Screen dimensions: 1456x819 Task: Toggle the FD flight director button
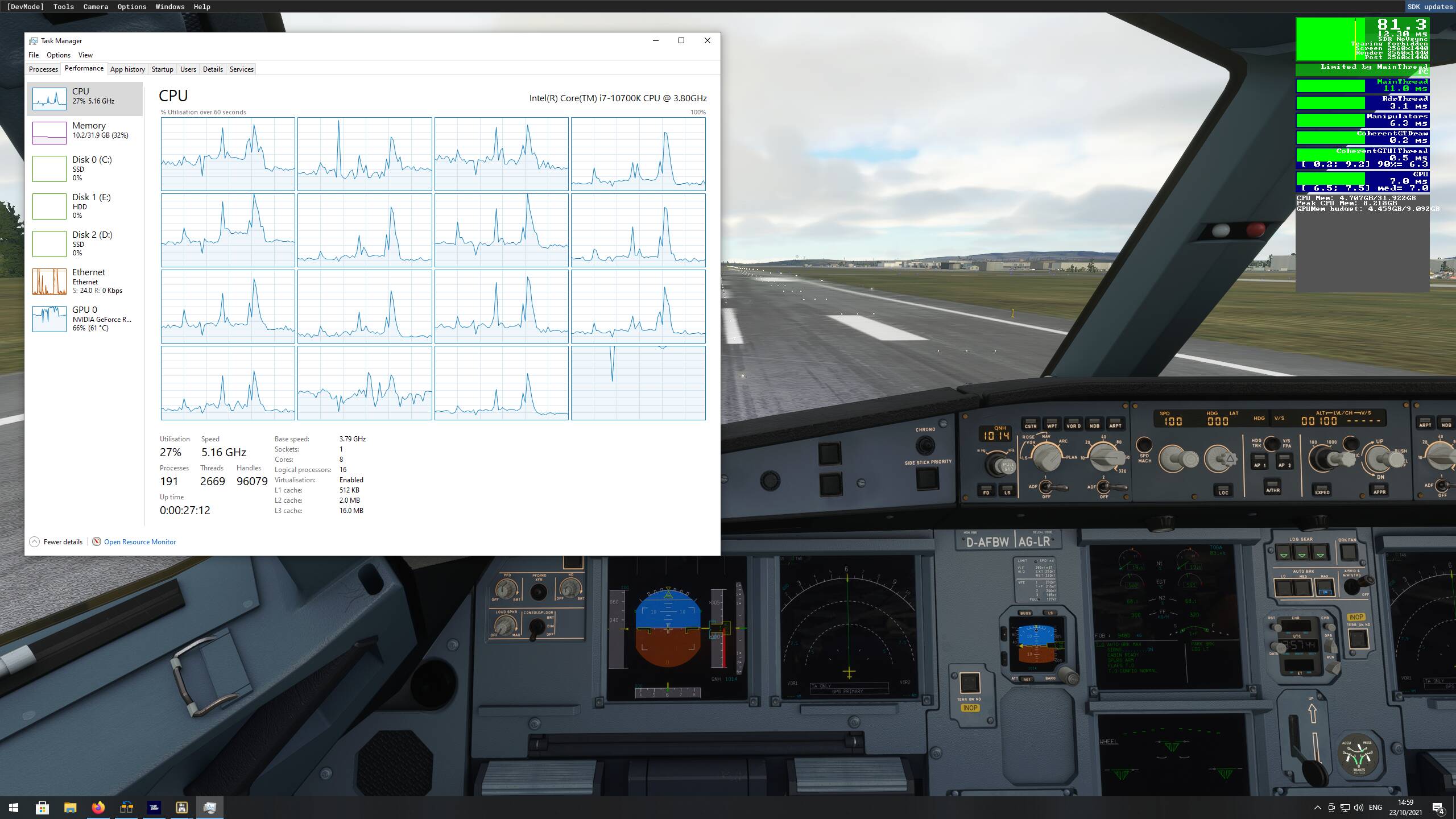tap(986, 490)
